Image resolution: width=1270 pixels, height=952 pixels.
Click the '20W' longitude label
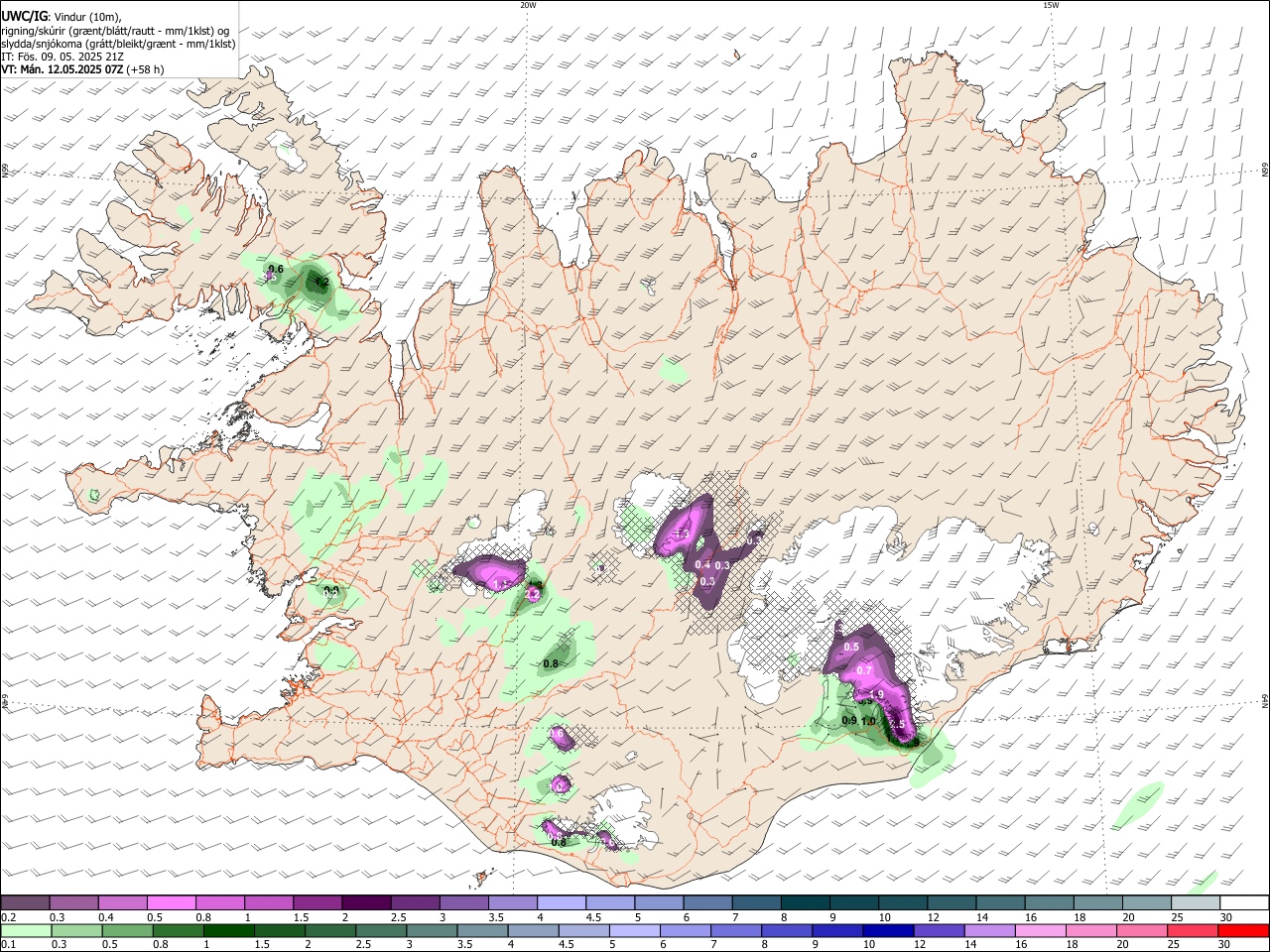coord(528,5)
